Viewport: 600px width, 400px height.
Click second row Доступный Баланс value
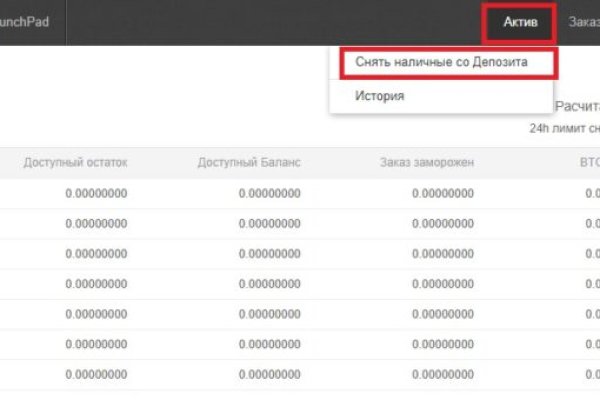[x=270, y=224]
